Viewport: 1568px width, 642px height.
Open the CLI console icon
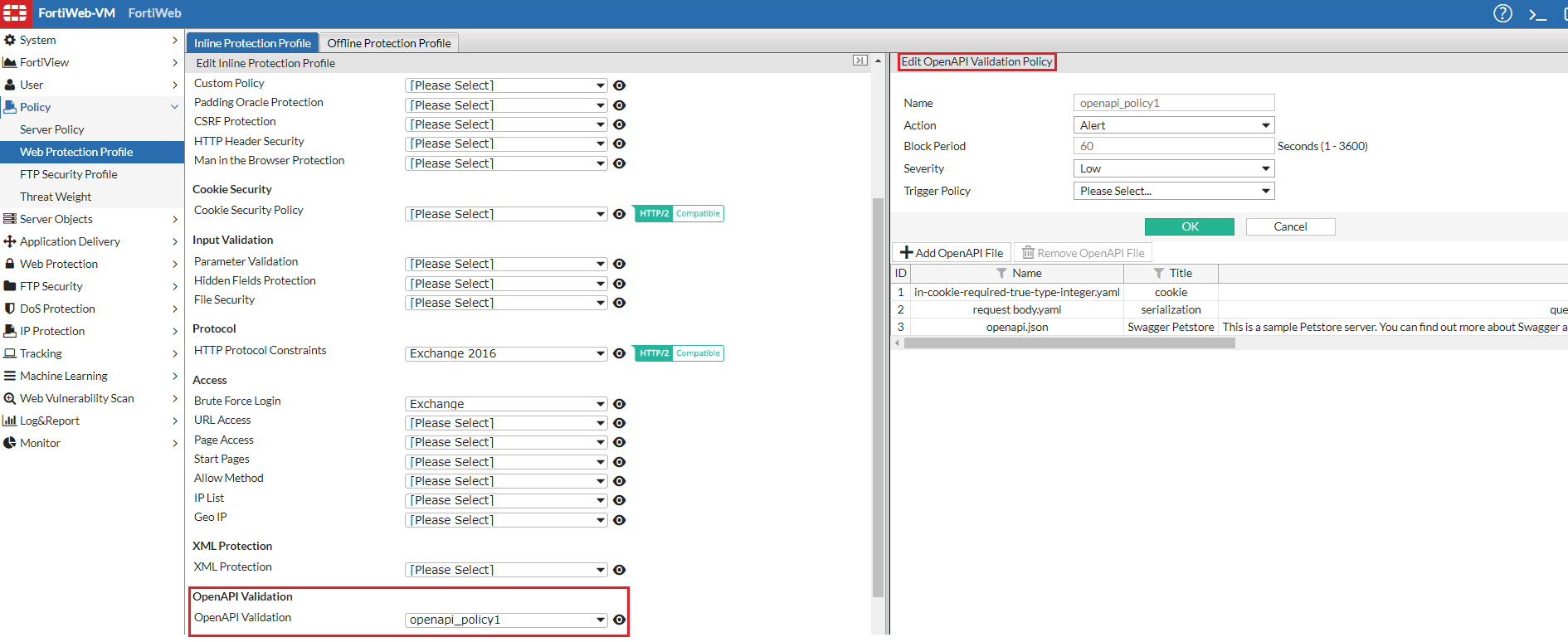pos(1537,14)
